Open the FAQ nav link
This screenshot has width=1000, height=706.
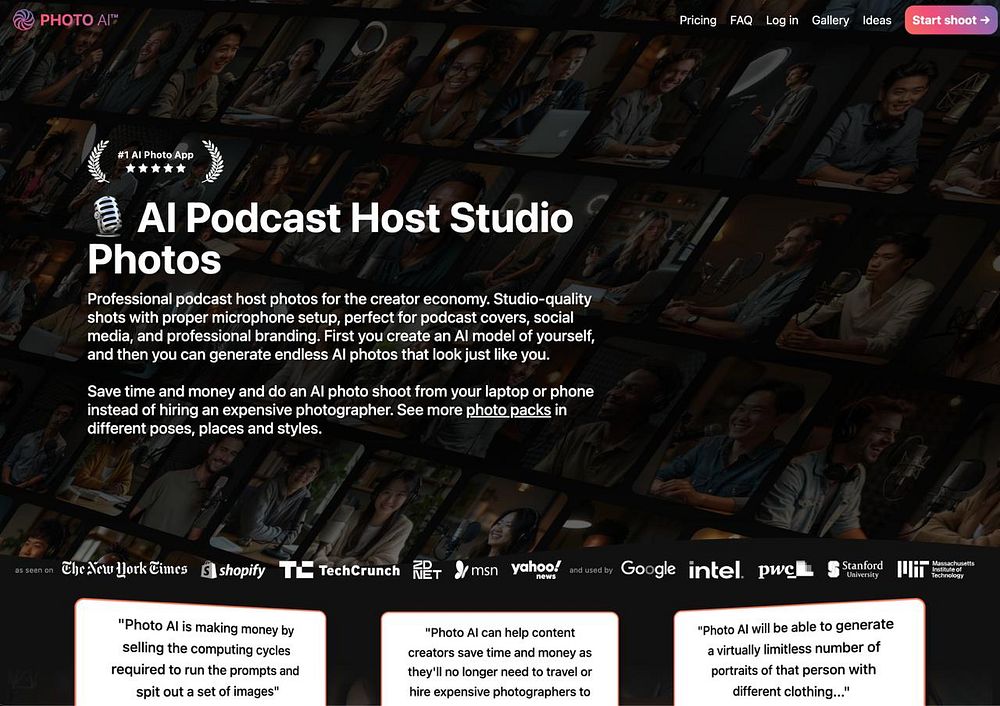(741, 20)
